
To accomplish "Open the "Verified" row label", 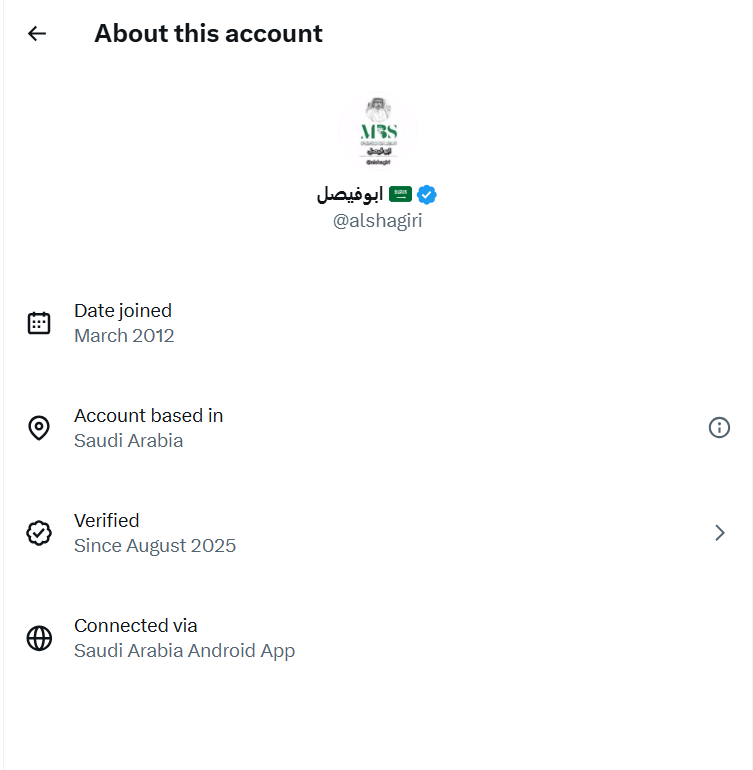I will click(x=107, y=521).
